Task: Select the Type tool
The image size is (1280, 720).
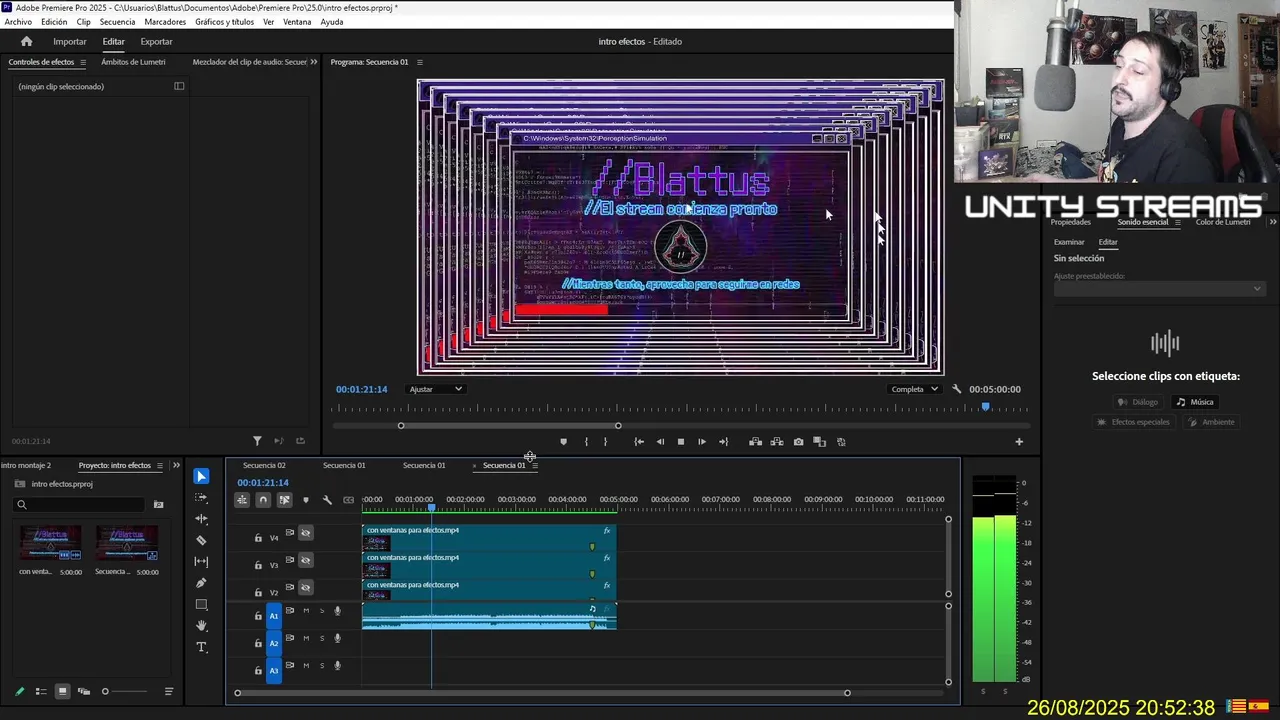Action: pyautogui.click(x=201, y=647)
